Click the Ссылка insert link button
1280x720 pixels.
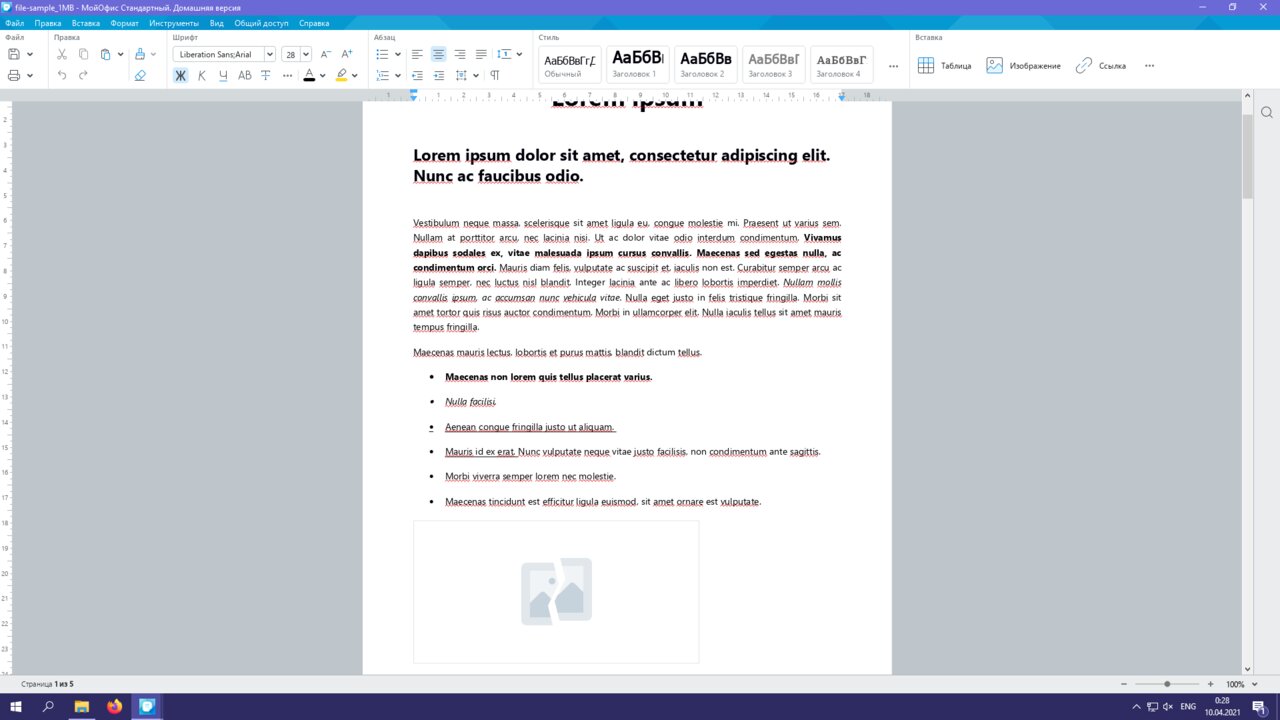tap(1100, 66)
